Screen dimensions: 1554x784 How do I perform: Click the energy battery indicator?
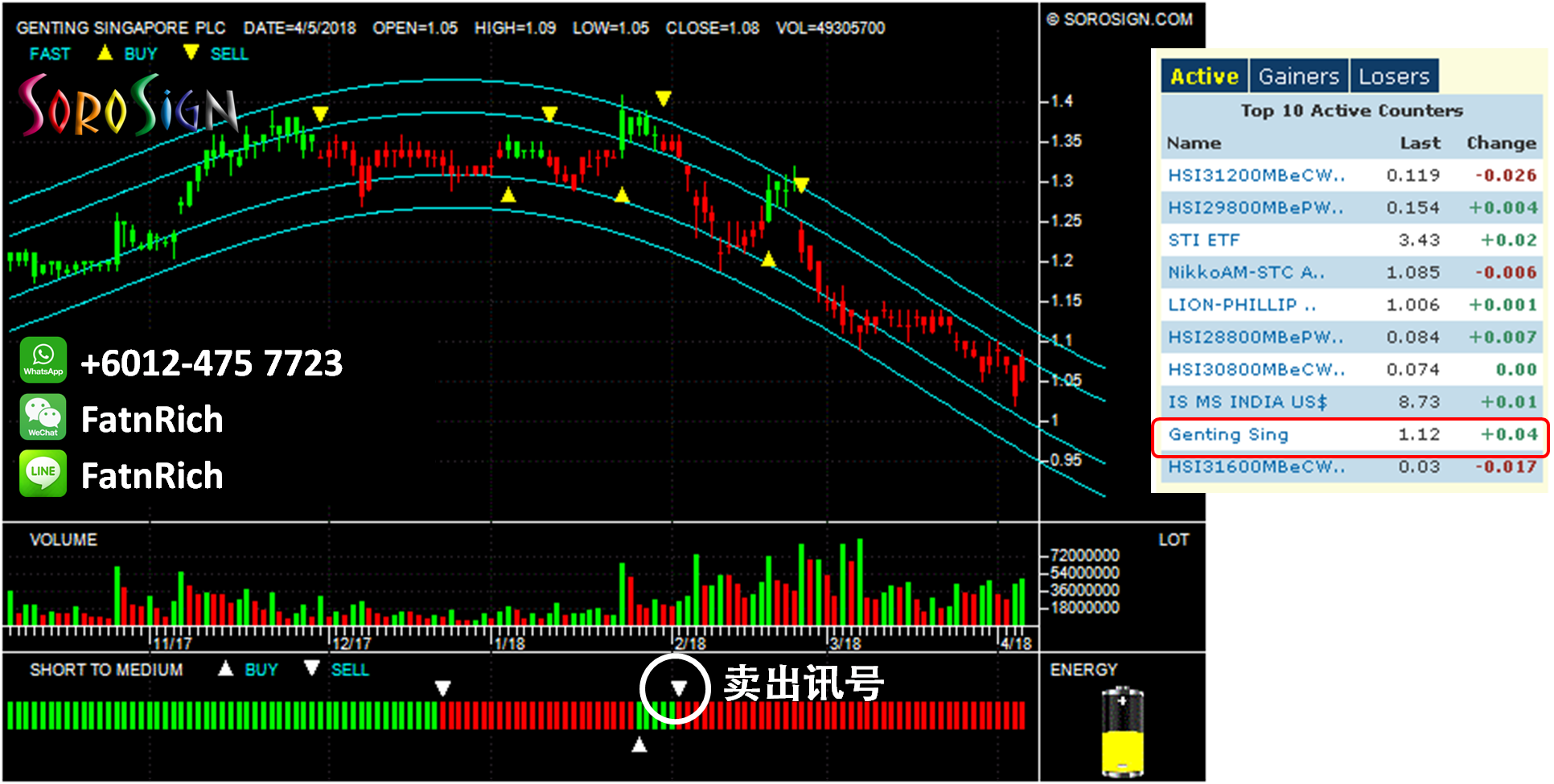point(1123,732)
